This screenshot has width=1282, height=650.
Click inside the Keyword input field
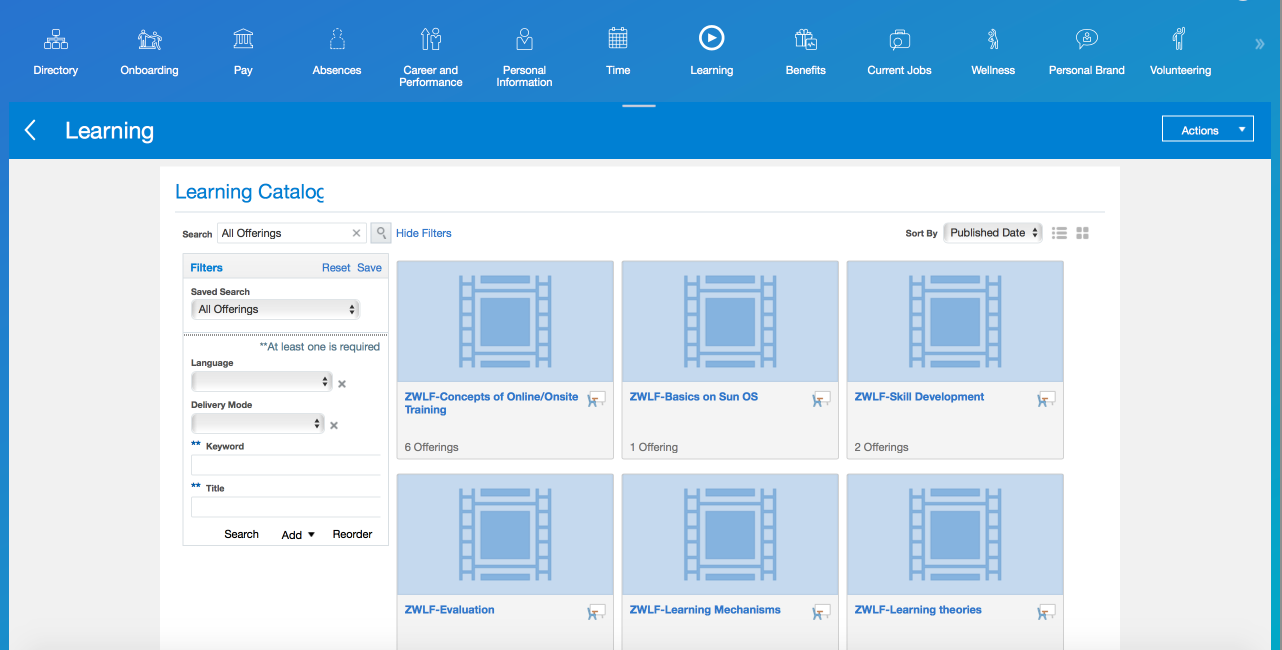coord(285,465)
